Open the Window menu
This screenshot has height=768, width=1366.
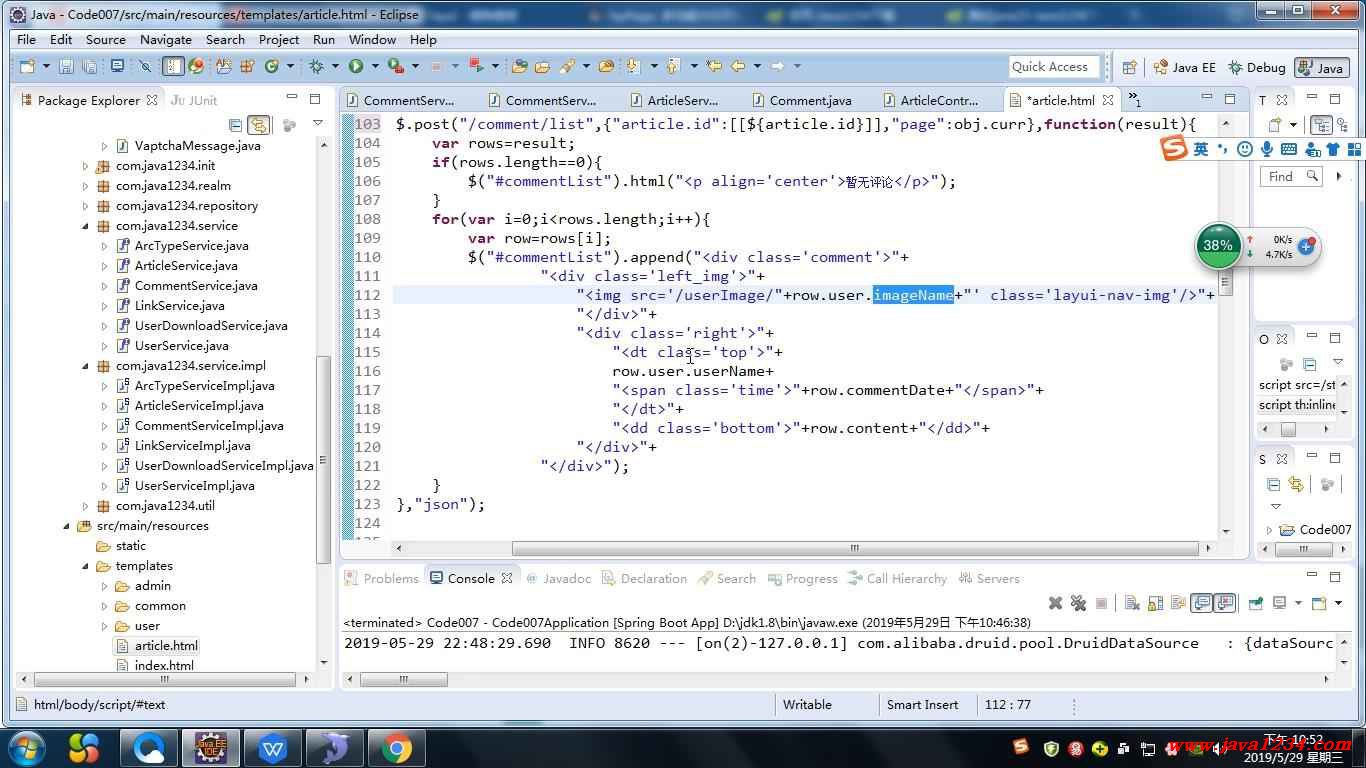tap(372, 39)
